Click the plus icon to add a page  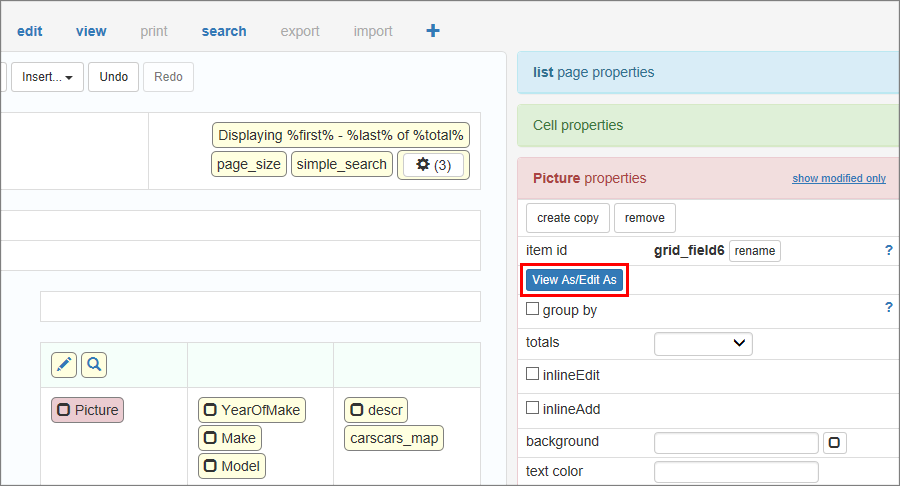[x=433, y=31]
